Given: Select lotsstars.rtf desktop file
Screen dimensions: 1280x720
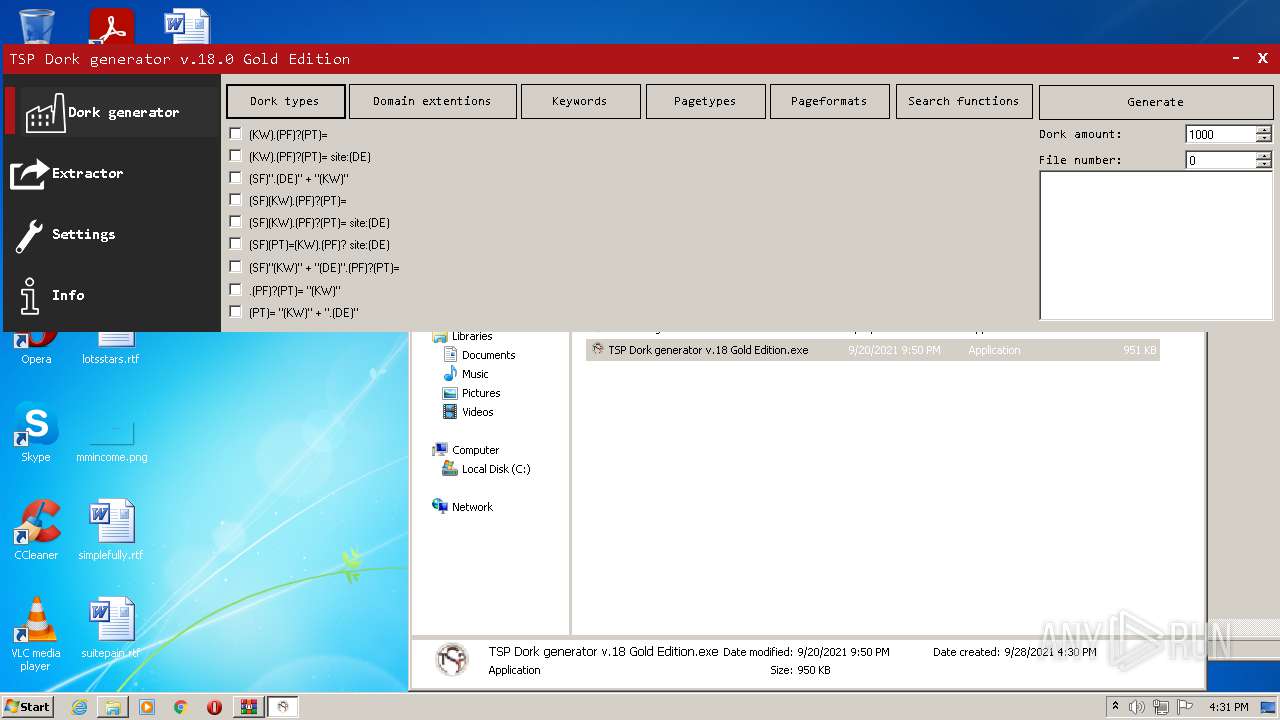Looking at the screenshot, I should pyautogui.click(x=111, y=348).
